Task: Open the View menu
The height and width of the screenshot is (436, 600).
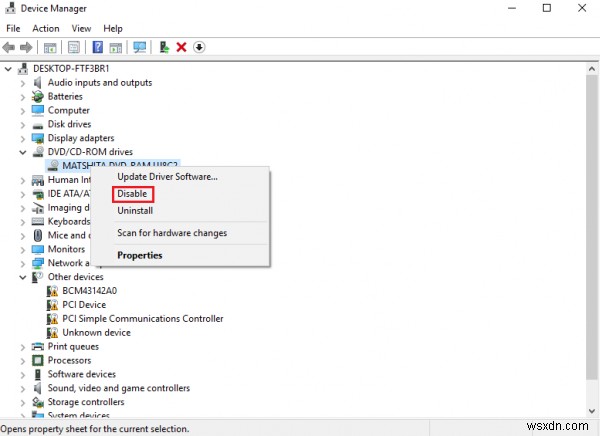Action: (81, 28)
